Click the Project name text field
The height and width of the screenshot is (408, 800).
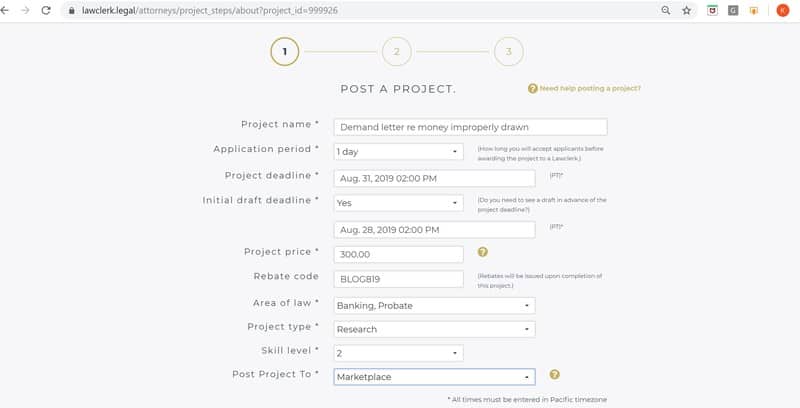pos(470,128)
